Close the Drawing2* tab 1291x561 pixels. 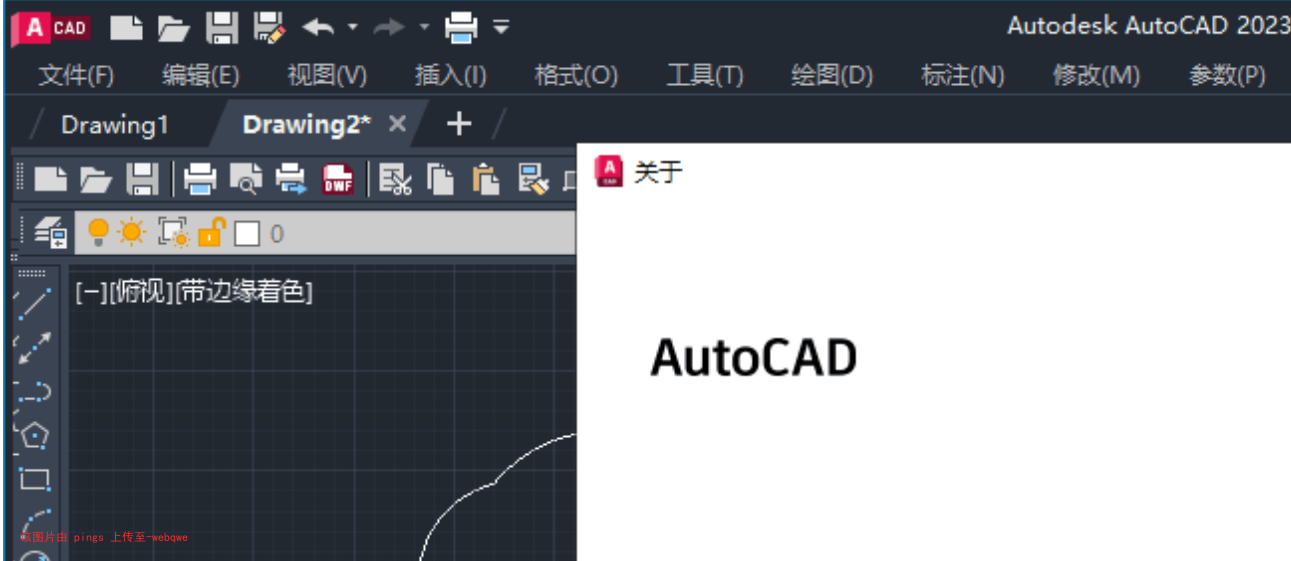pos(397,124)
